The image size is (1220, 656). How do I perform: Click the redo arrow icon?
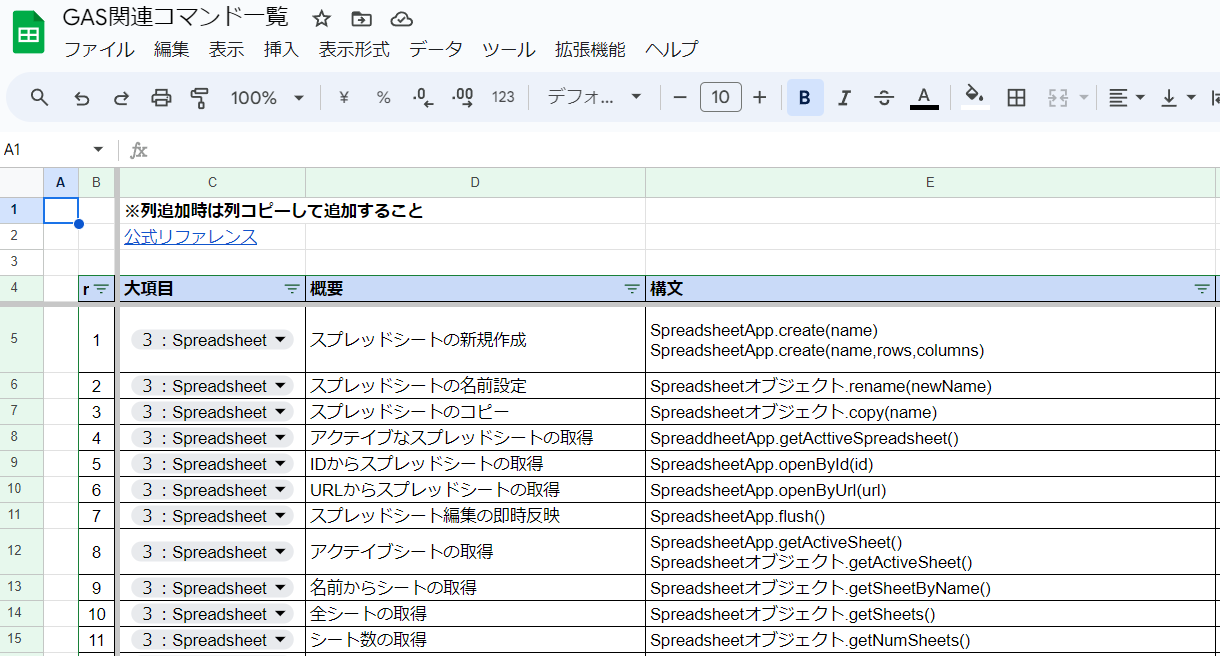(x=121, y=97)
